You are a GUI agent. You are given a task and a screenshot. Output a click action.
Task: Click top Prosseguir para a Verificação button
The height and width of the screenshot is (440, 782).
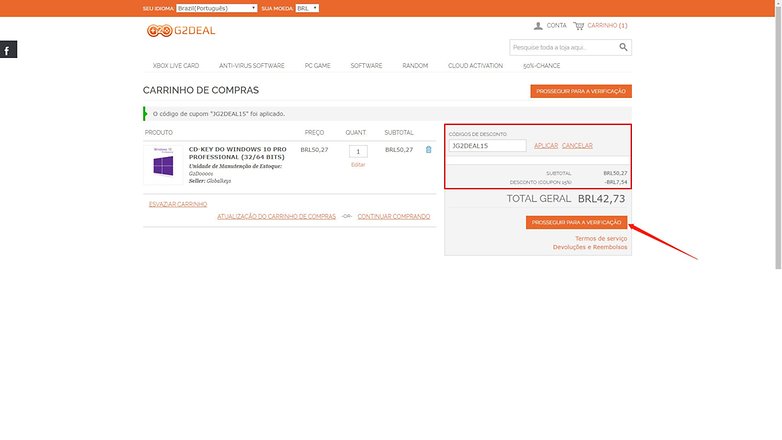[581, 91]
